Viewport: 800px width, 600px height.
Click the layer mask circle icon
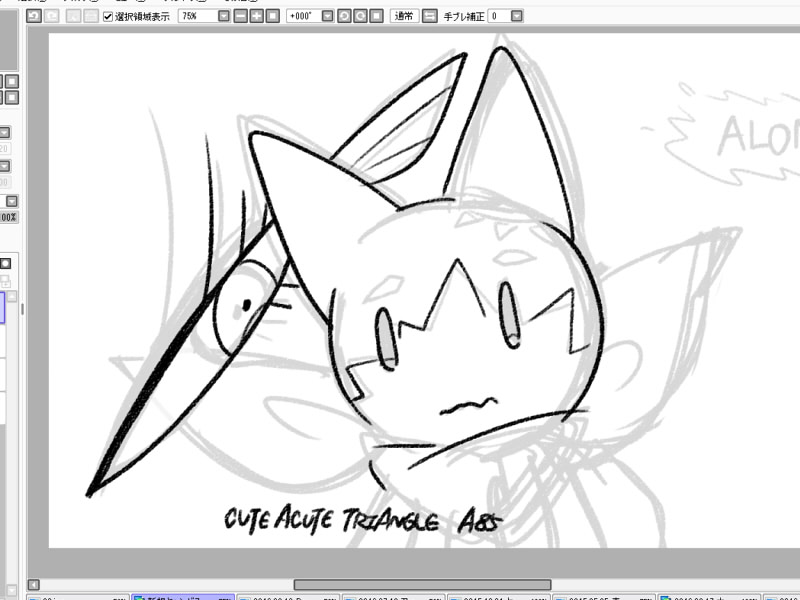(x=5, y=263)
